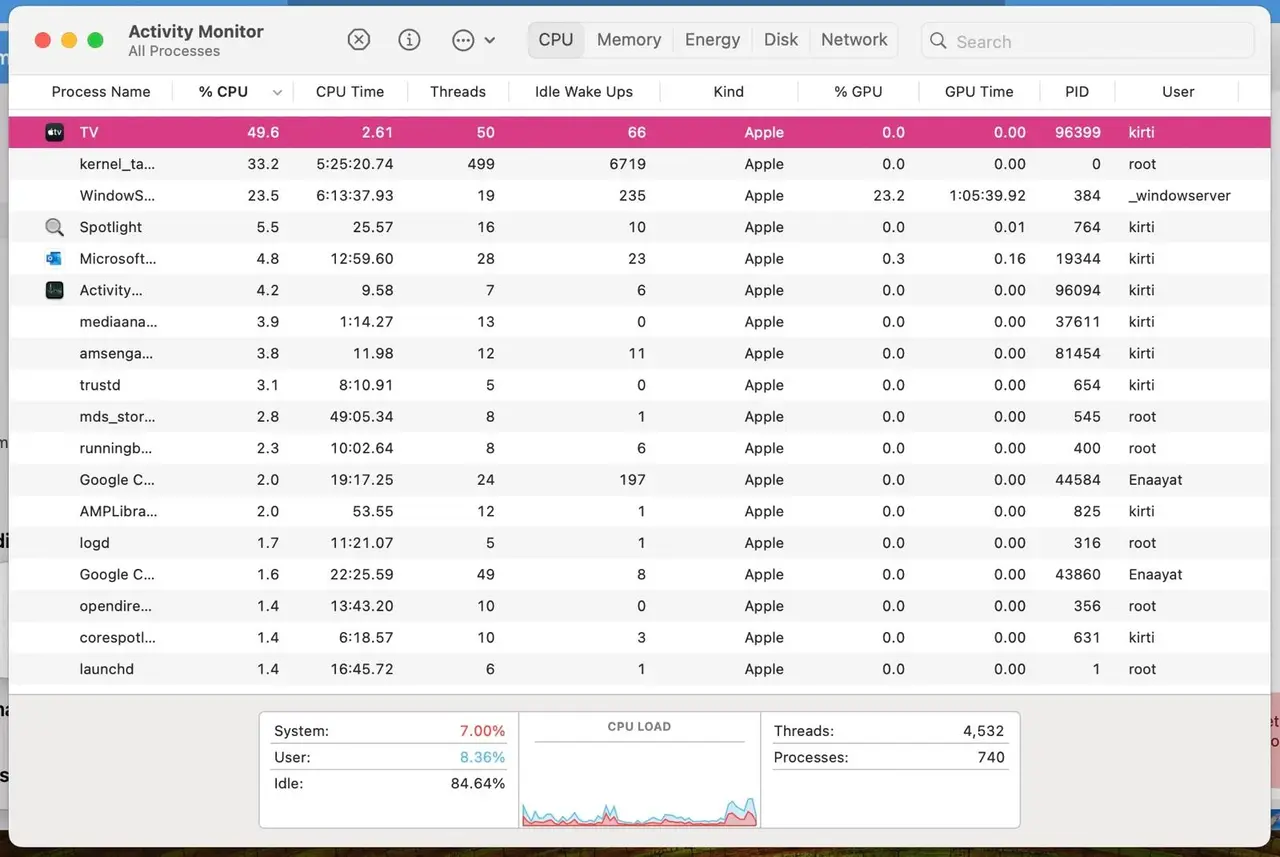The width and height of the screenshot is (1280, 857).
Task: Click the Apple TV app icon in TV row
Action: [55, 132]
